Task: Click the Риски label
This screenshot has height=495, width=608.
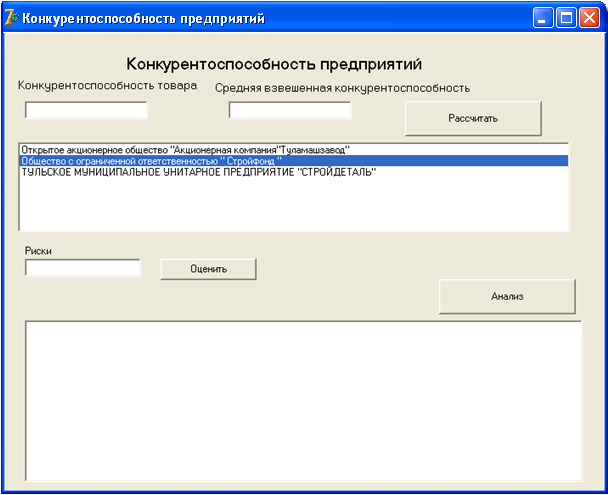Action: (x=38, y=251)
